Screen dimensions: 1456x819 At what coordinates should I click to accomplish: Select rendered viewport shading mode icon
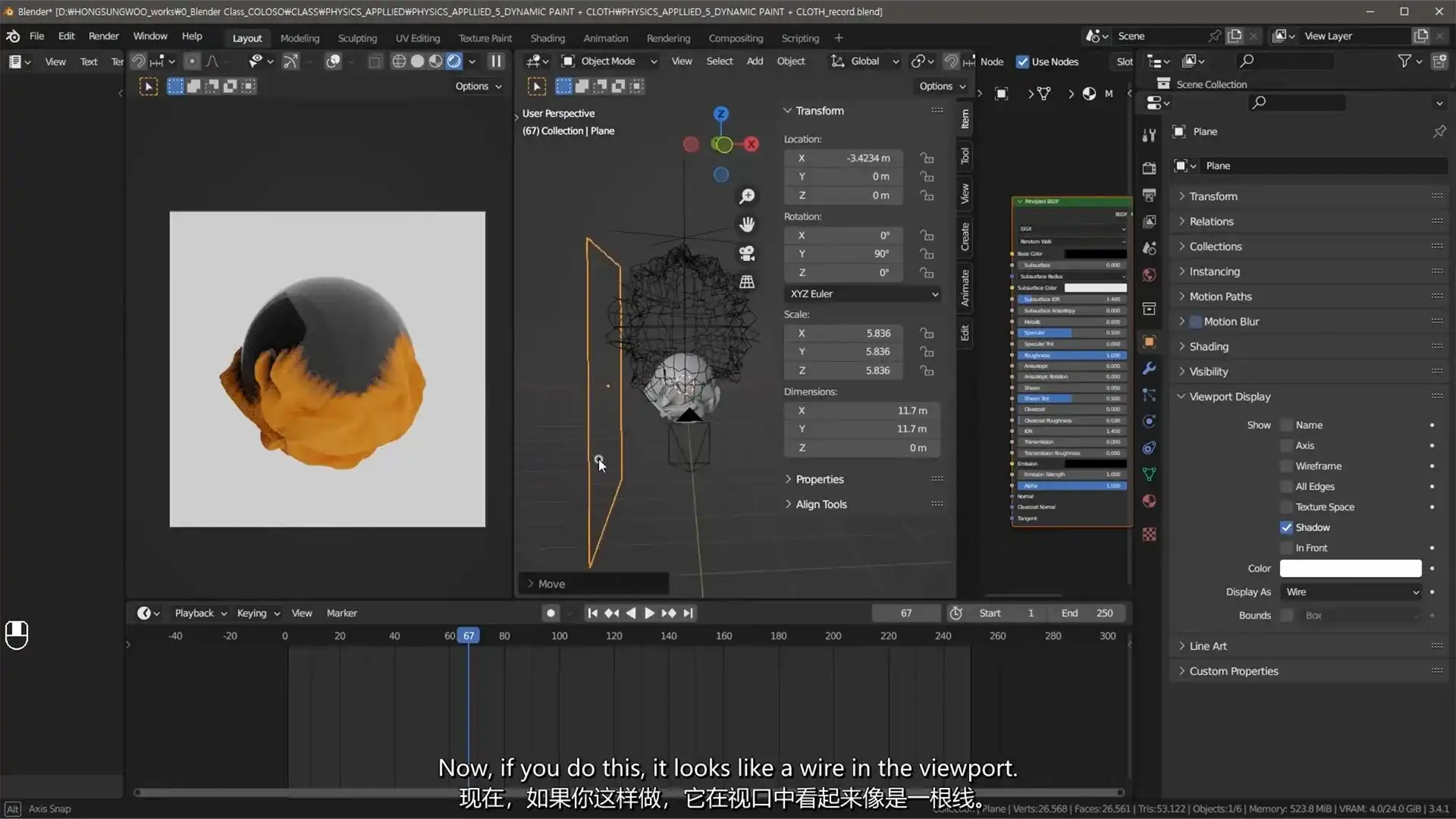[x=453, y=61]
